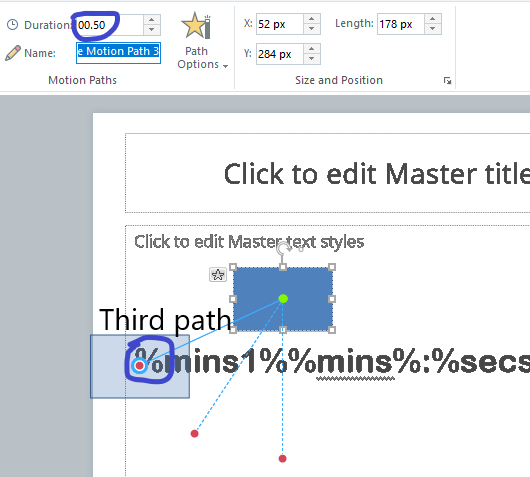Click the Third path text label
The height and width of the screenshot is (477, 530).
pos(165,320)
